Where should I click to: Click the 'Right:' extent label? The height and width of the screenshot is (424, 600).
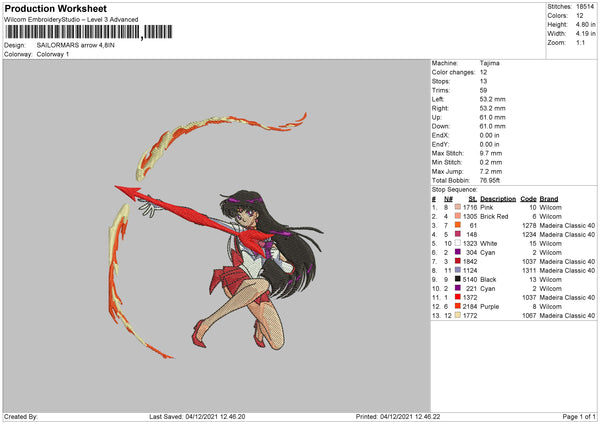coord(440,108)
